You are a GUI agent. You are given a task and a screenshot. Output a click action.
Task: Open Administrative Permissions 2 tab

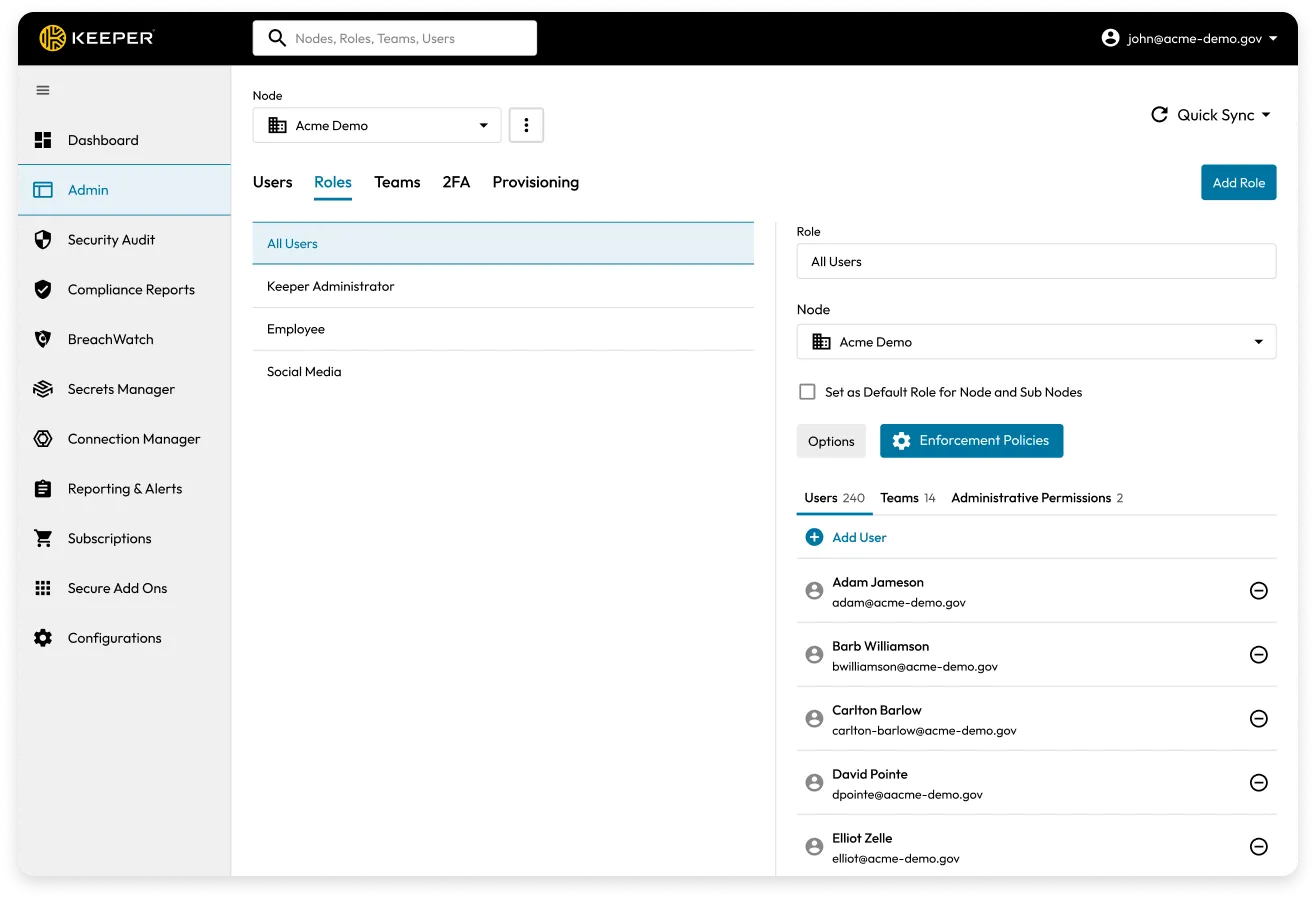(x=1037, y=498)
